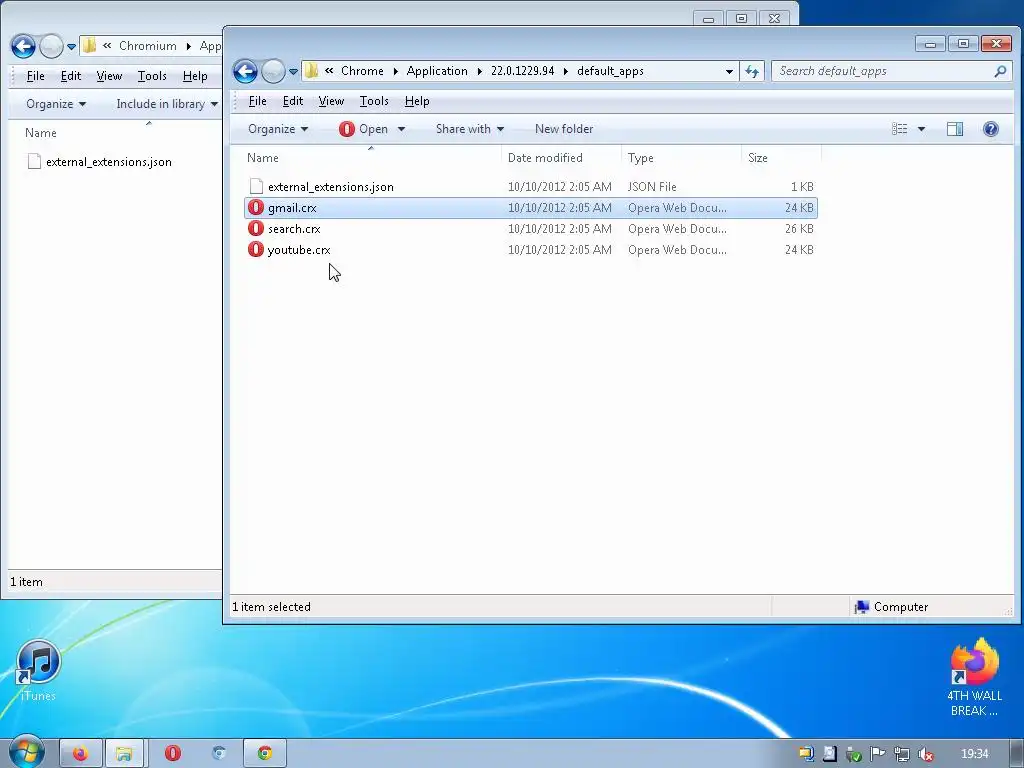The height and width of the screenshot is (768, 1024).
Task: Open the 4TH WALL BREAK Firefox desktop shortcut
Action: (974, 678)
